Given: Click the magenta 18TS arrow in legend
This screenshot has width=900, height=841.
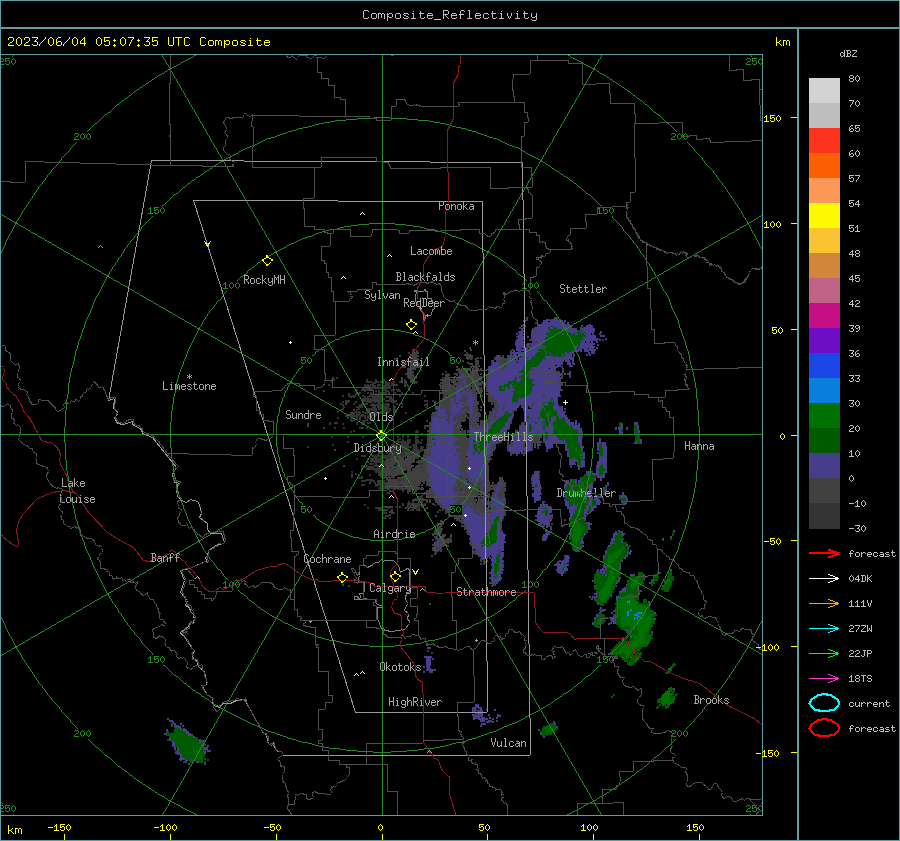Looking at the screenshot, I should point(824,679).
